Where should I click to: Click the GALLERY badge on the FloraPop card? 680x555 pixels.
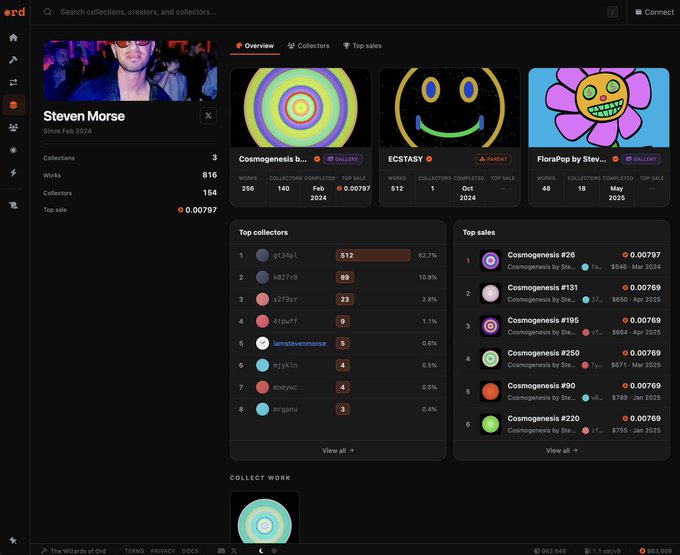point(641,159)
